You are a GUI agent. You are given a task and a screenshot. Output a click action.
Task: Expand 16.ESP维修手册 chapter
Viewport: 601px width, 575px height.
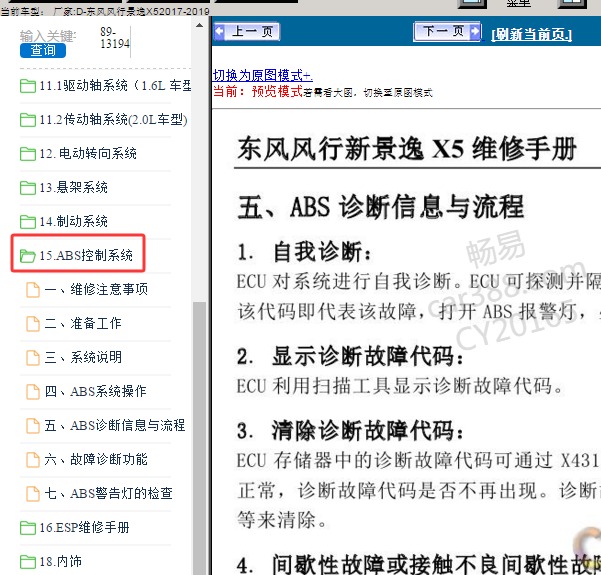click(x=84, y=527)
